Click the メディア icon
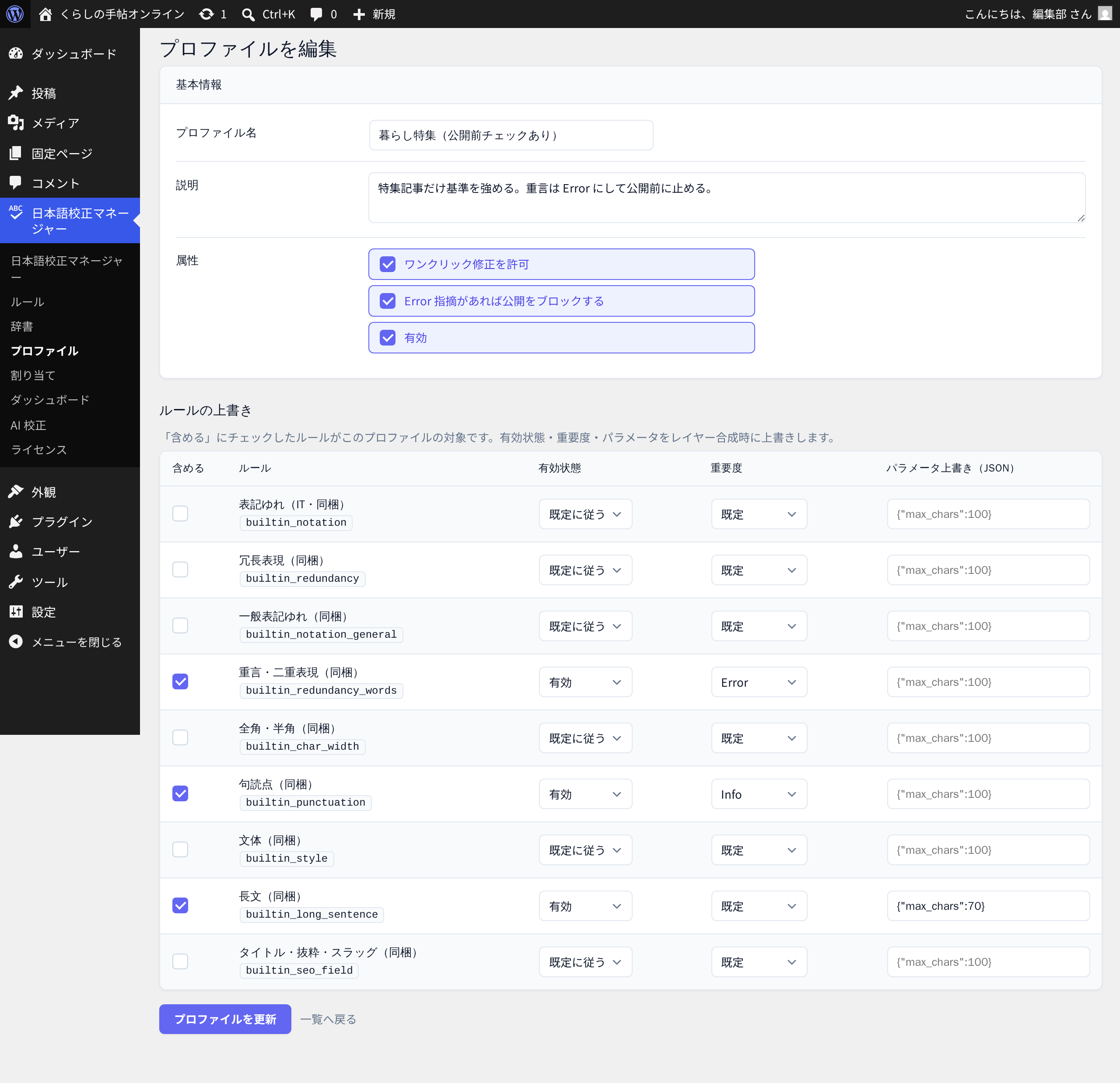1120x1083 pixels. point(16,123)
